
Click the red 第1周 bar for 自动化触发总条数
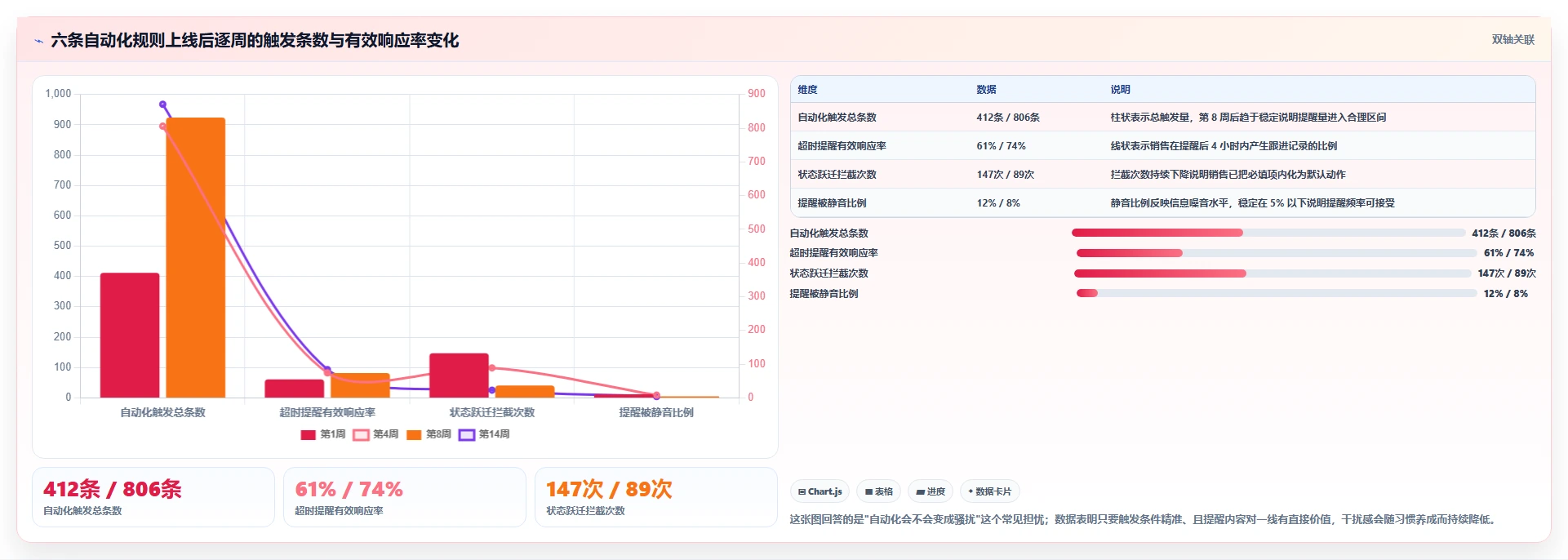[130, 336]
